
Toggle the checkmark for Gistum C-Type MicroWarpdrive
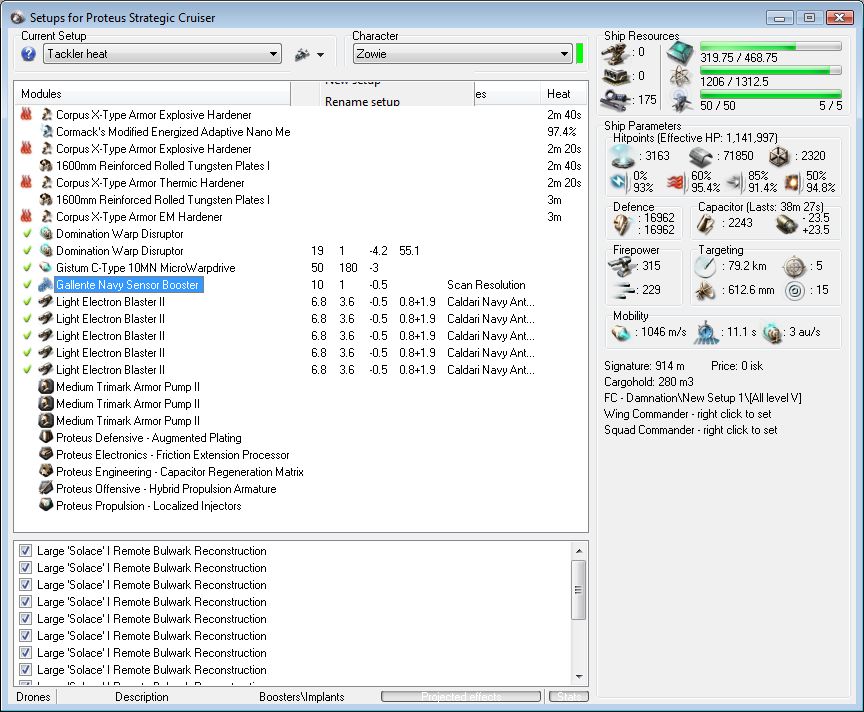coord(26,268)
